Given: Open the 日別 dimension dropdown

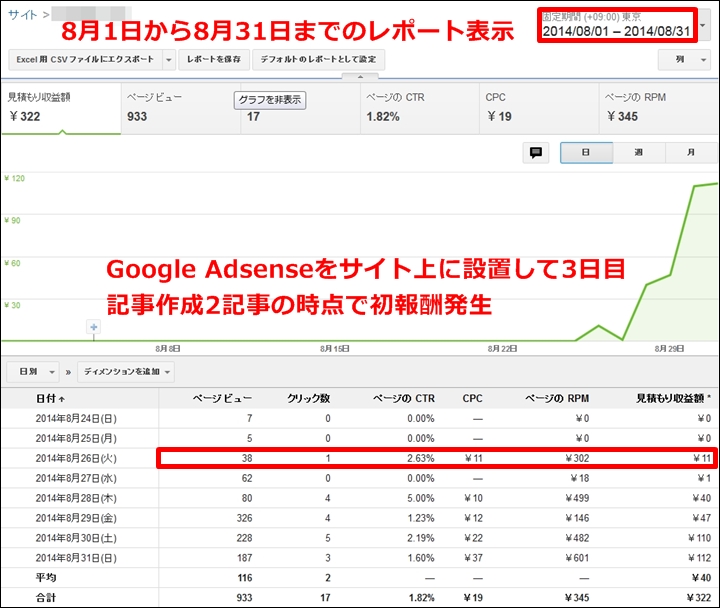Looking at the screenshot, I should tap(33, 372).
